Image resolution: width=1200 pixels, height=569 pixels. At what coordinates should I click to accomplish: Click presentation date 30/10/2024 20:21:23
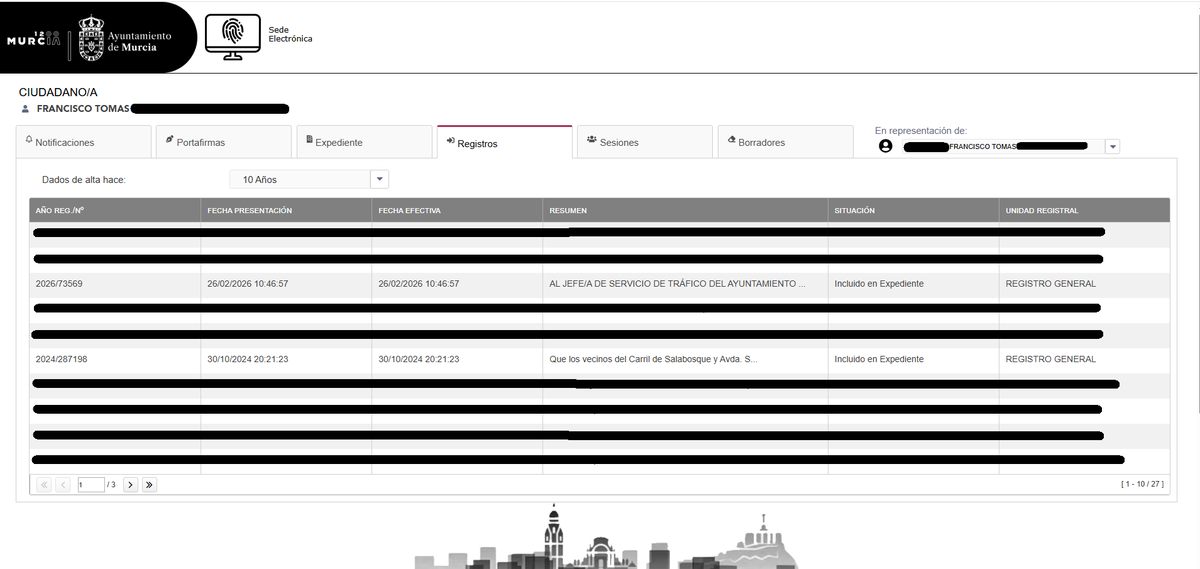pos(248,359)
